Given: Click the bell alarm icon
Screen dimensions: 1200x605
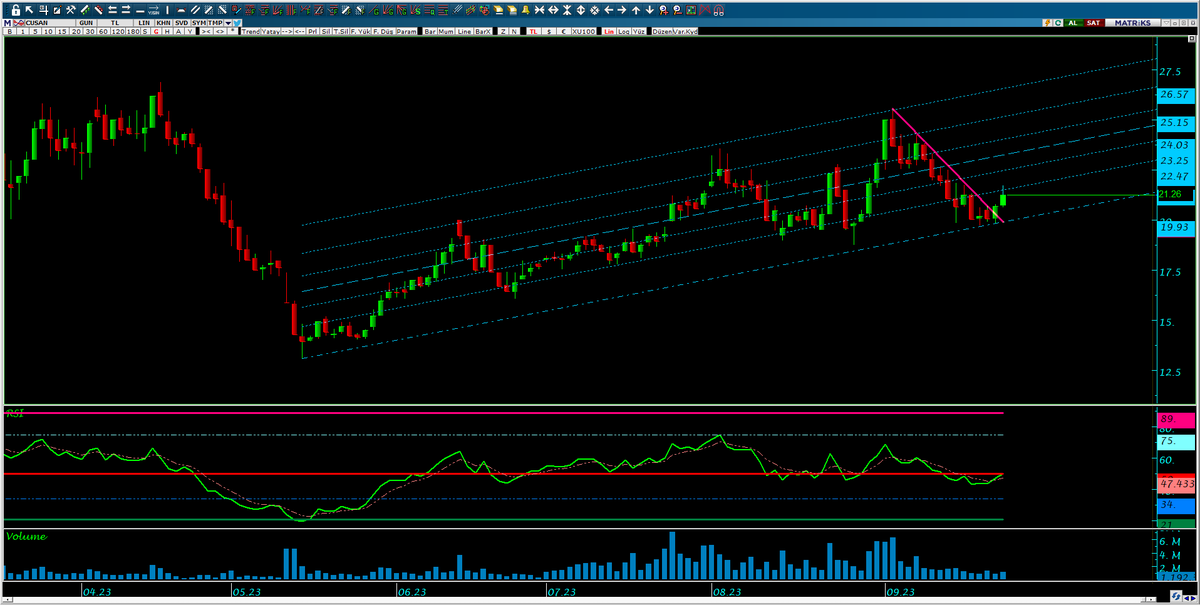Looking at the screenshot, I should (x=526, y=10).
